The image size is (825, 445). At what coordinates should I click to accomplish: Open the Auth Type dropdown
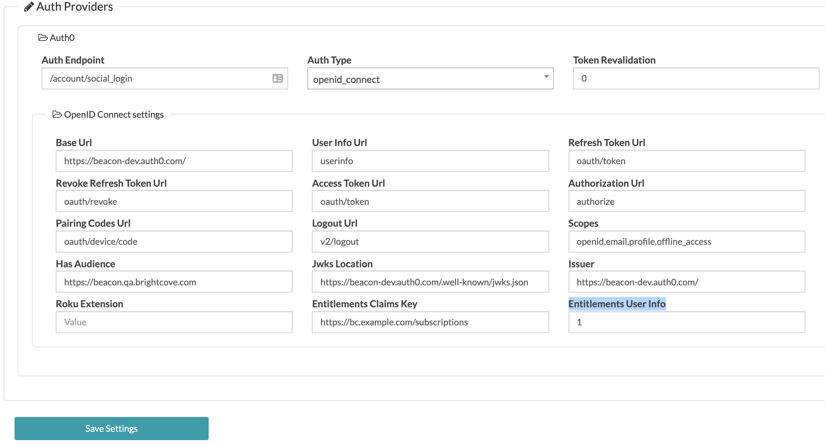click(430, 79)
